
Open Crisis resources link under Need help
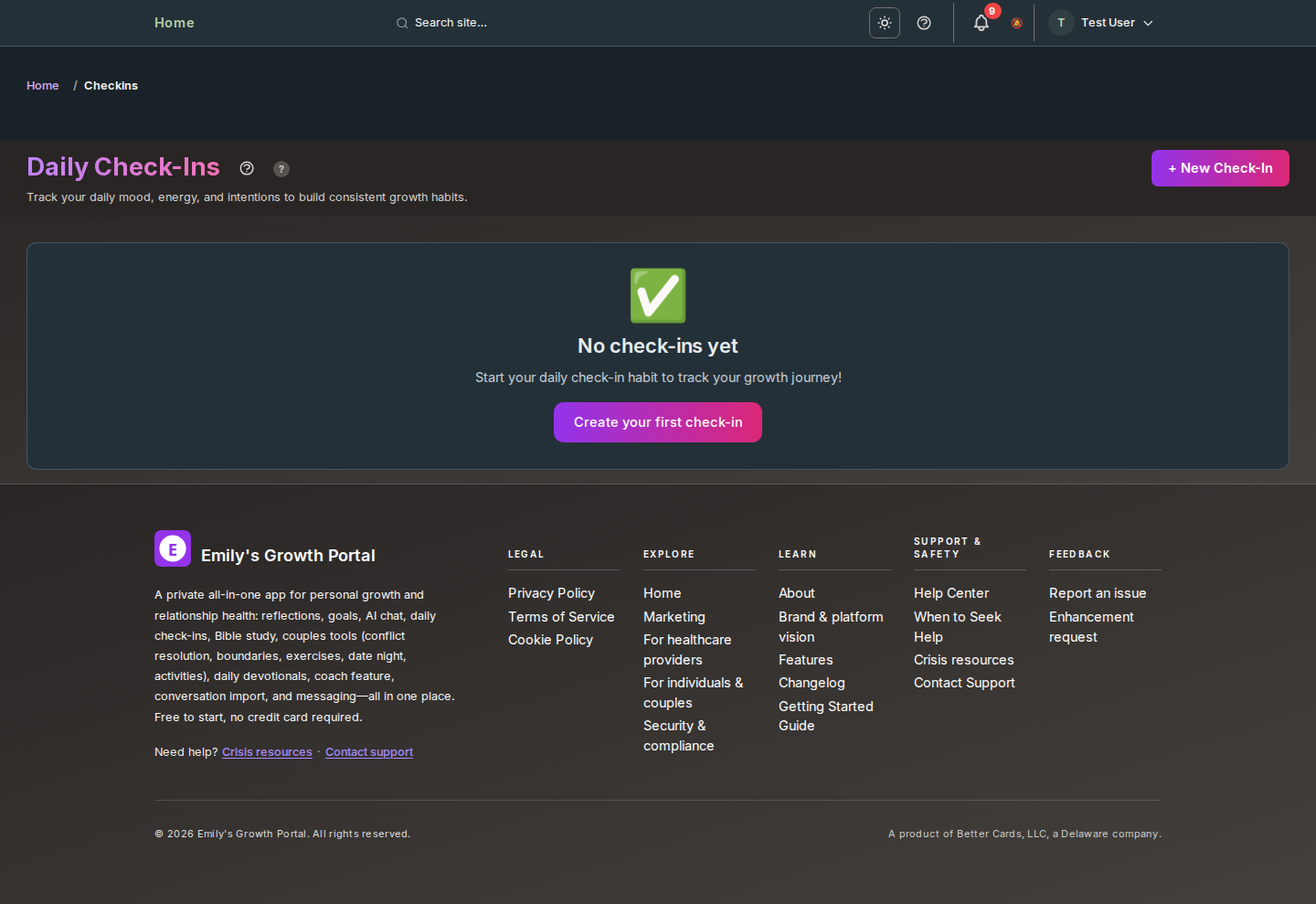pyautogui.click(x=267, y=752)
